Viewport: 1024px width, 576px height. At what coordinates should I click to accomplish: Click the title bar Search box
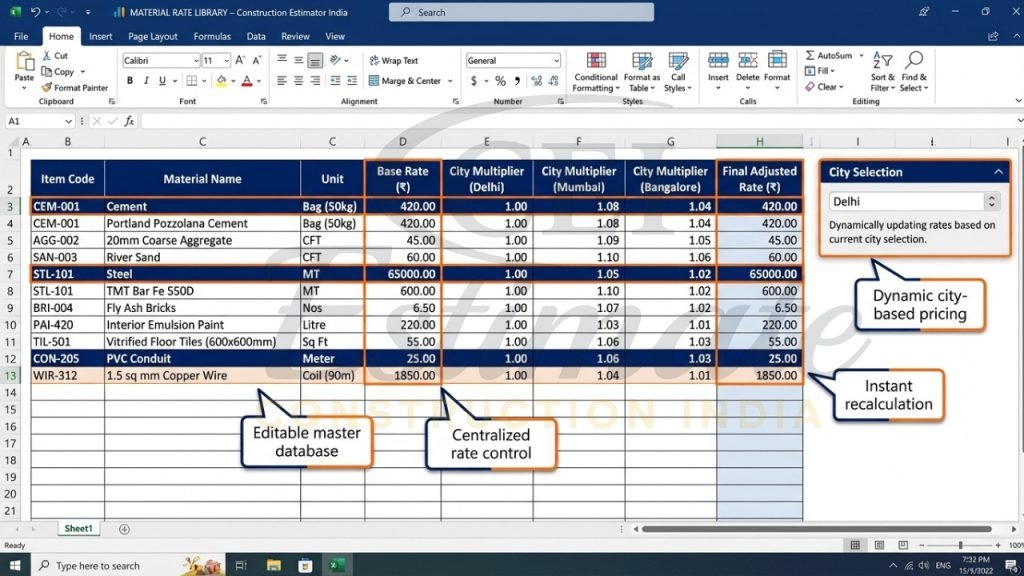coord(521,12)
